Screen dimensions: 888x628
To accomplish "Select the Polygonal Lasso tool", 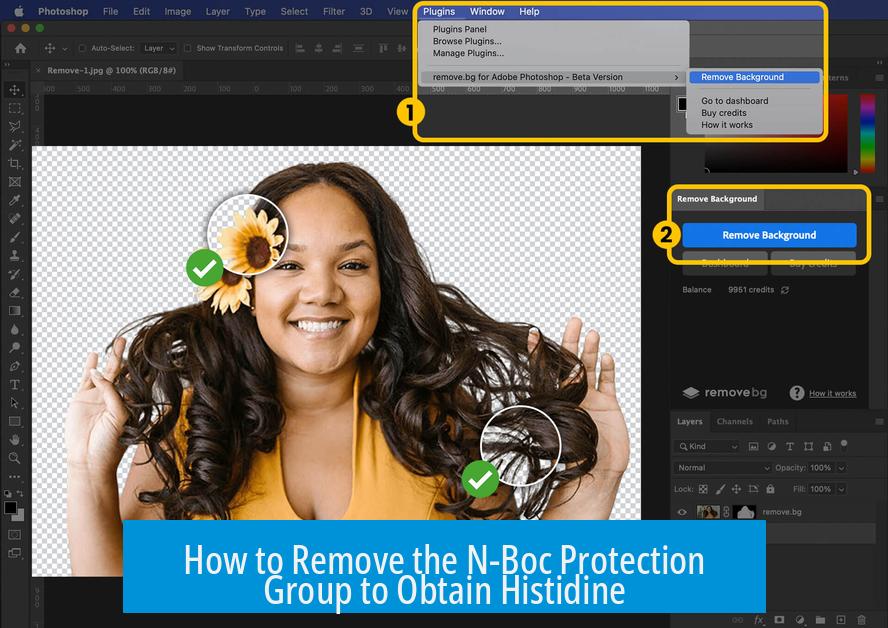I will [x=15, y=126].
